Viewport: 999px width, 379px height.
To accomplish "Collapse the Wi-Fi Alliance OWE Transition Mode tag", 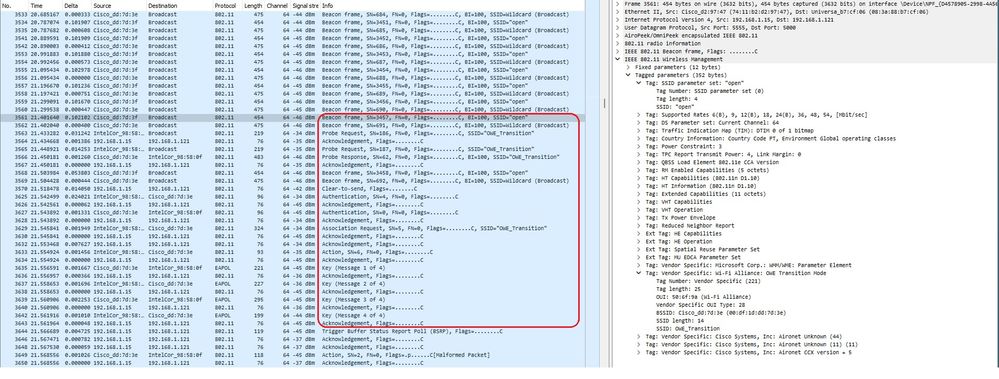I will tap(639, 273).
